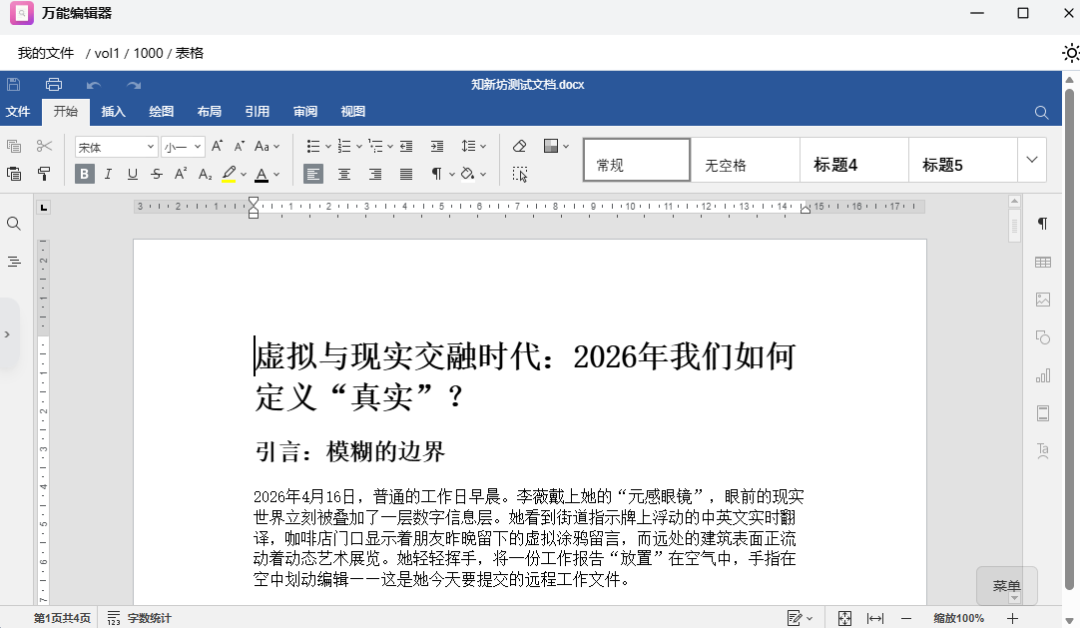Image resolution: width=1080 pixels, height=628 pixels.
Task: Switch to the 绘图 tab
Action: tap(161, 112)
